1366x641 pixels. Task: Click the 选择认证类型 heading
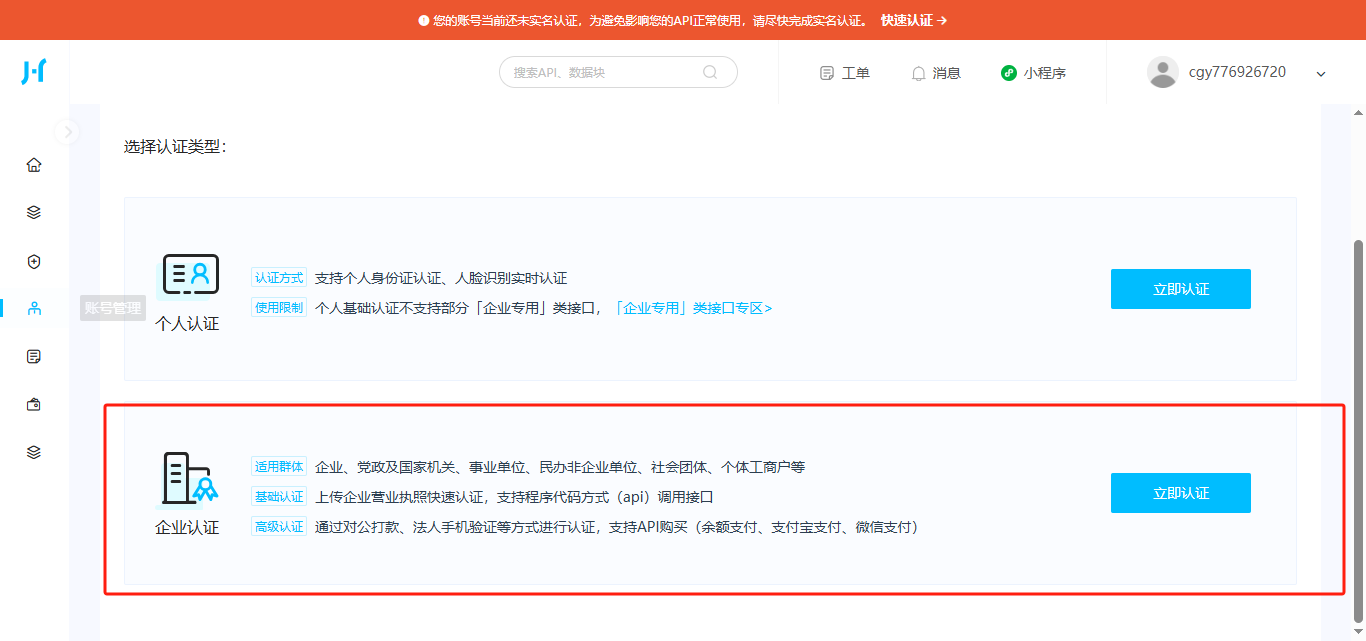tap(175, 147)
